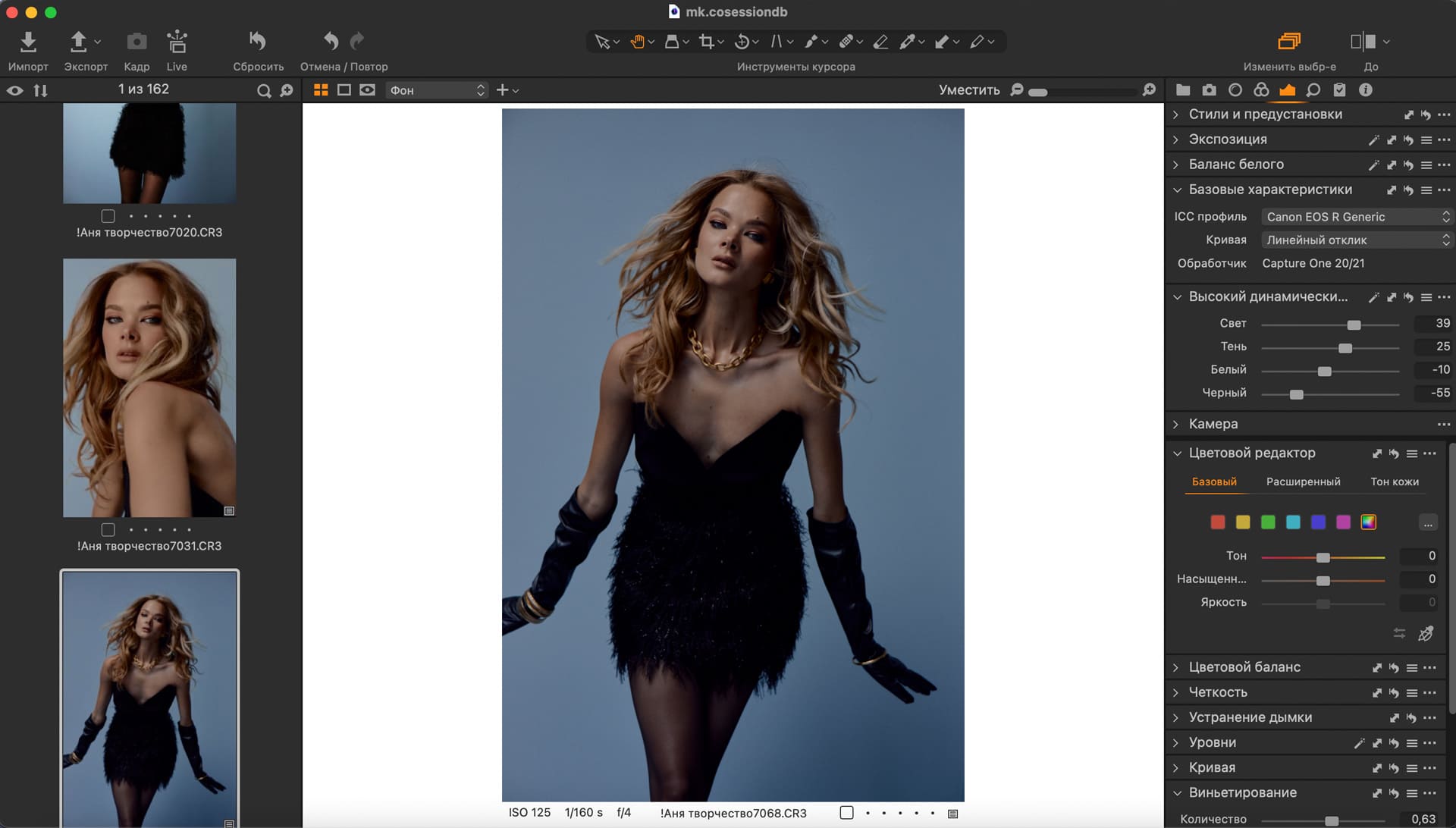Click the Export icon
This screenshot has height=828, width=1456.
pyautogui.click(x=78, y=42)
